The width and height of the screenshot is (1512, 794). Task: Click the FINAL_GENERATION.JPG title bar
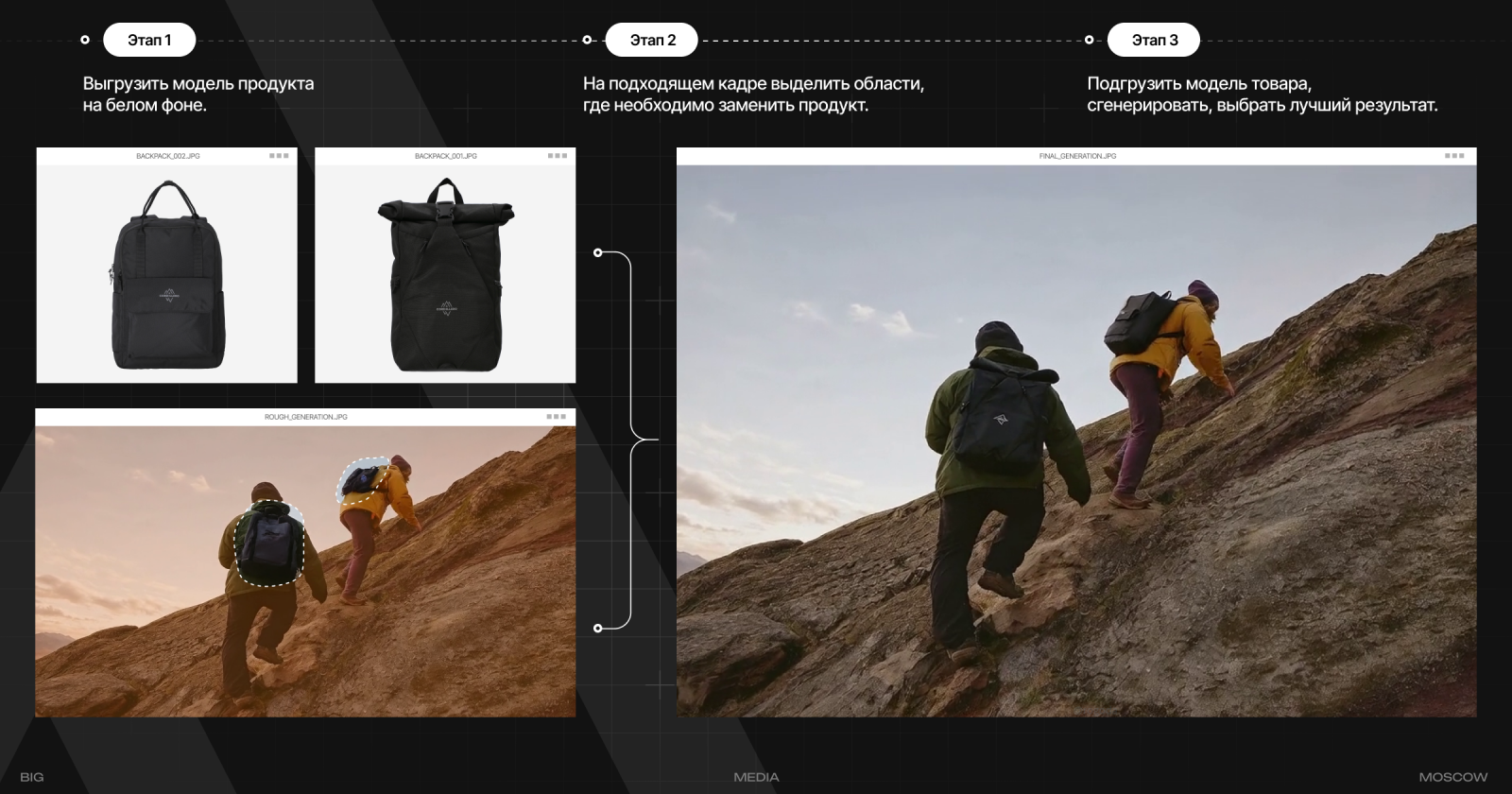coord(1076,156)
